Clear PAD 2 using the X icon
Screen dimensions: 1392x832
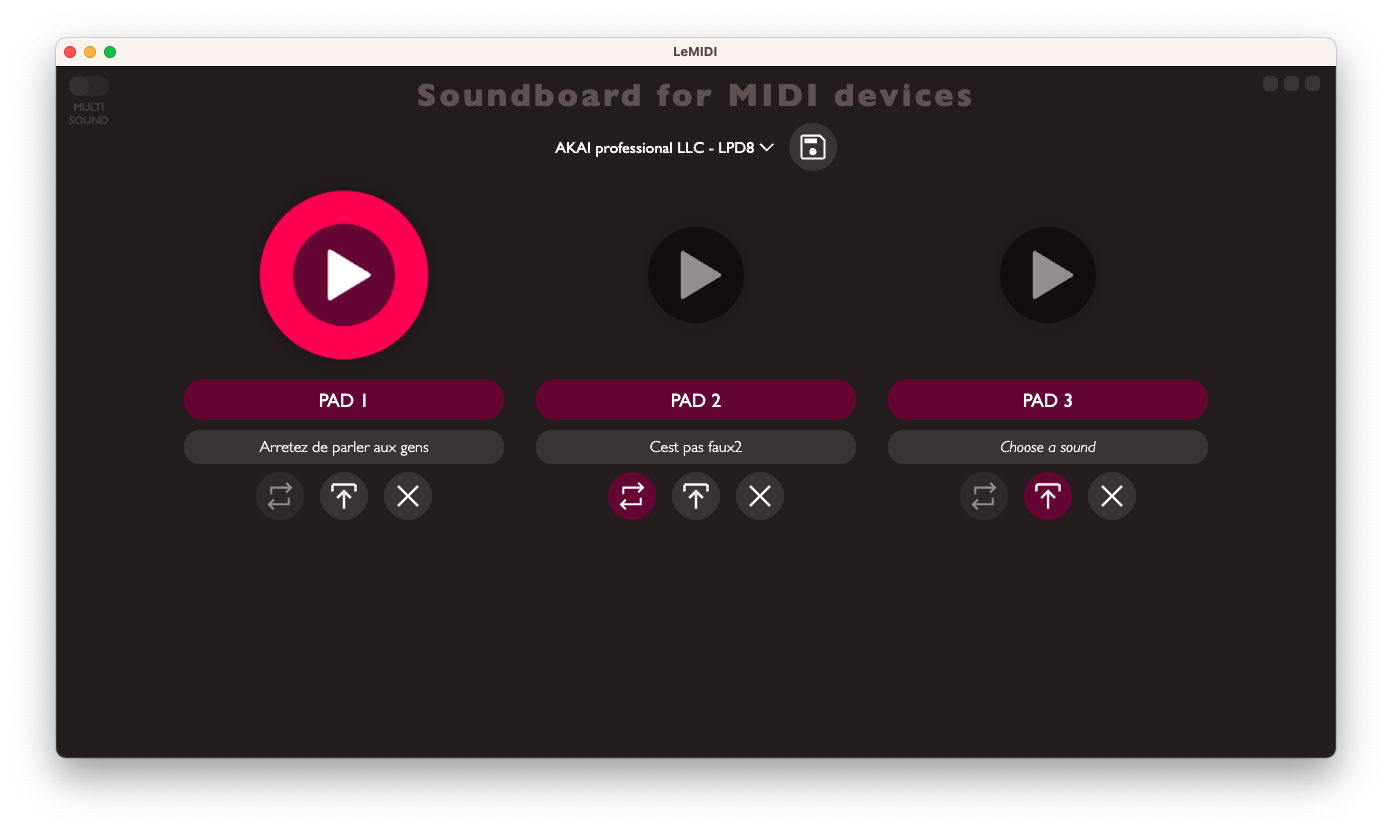coord(760,496)
